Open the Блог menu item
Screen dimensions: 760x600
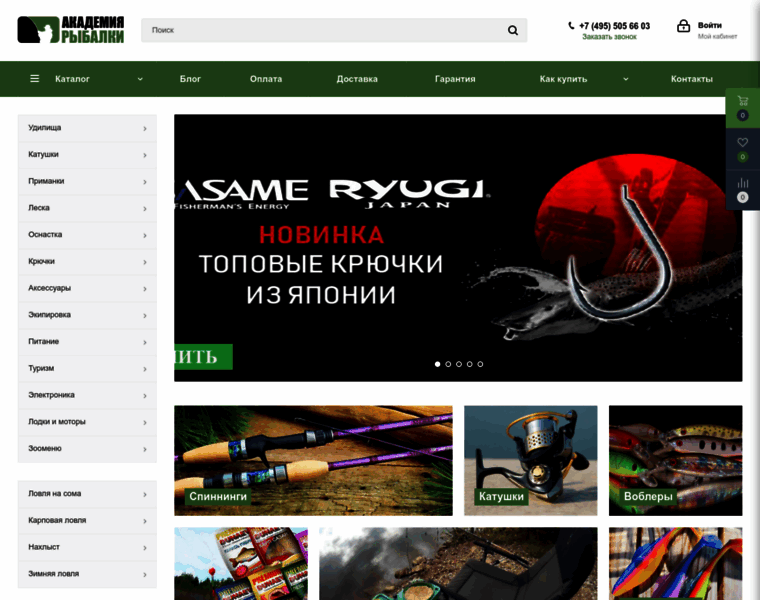pos(190,79)
